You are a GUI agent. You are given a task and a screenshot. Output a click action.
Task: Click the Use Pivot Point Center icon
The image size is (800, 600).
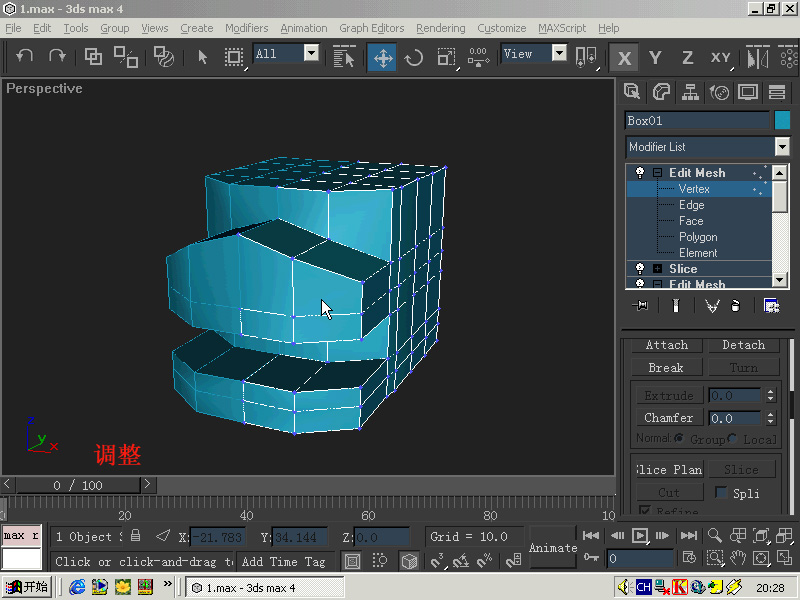click(586, 57)
